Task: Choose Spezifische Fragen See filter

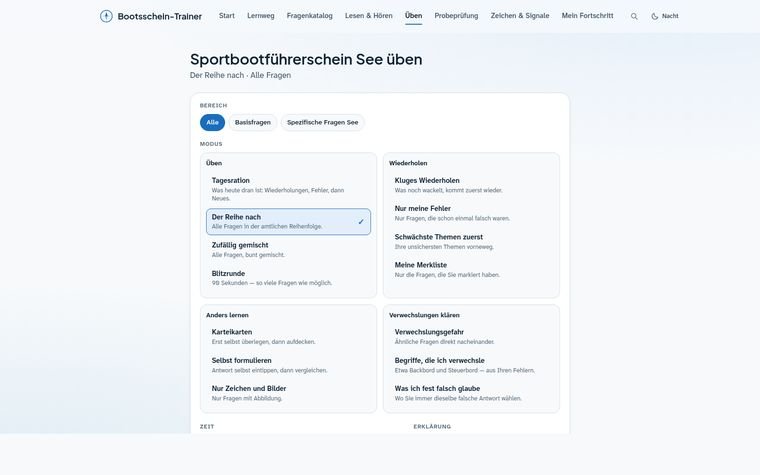Action: point(322,122)
